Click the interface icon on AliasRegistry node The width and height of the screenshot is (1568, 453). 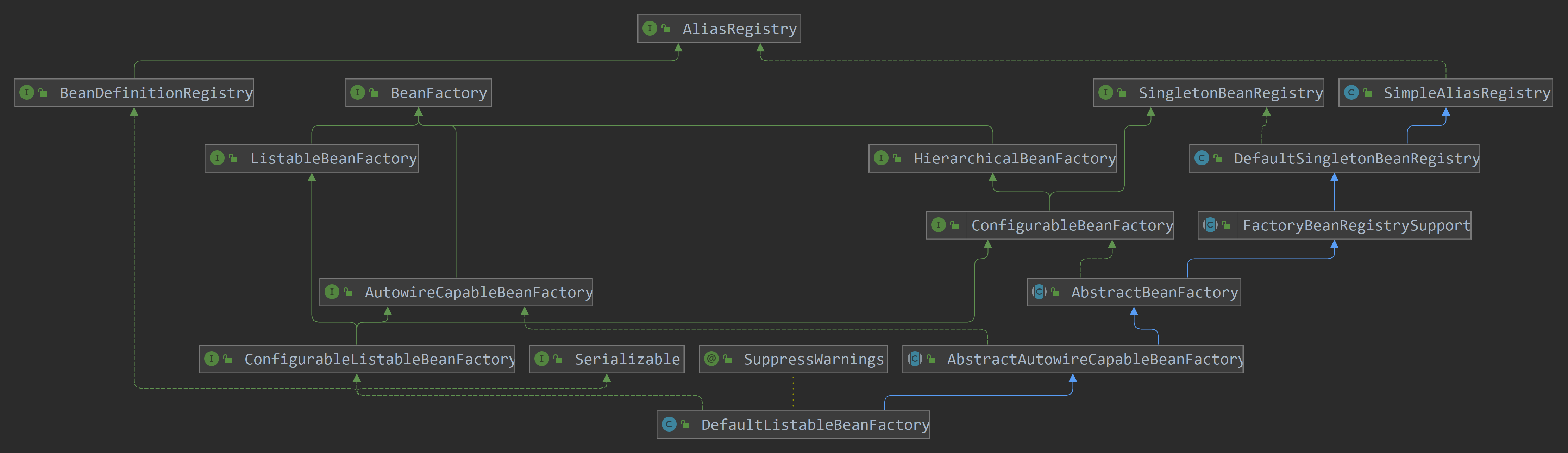pos(650,28)
